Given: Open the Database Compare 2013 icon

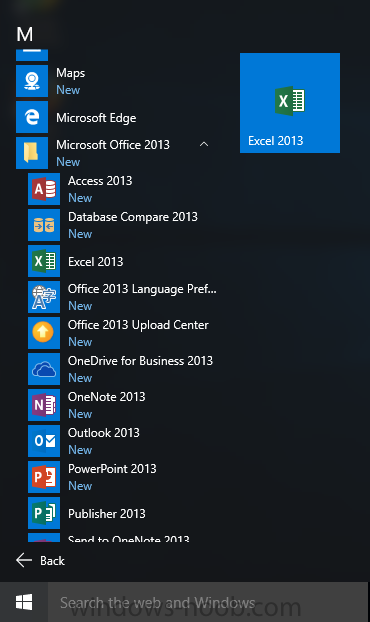Looking at the screenshot, I should (44, 225).
